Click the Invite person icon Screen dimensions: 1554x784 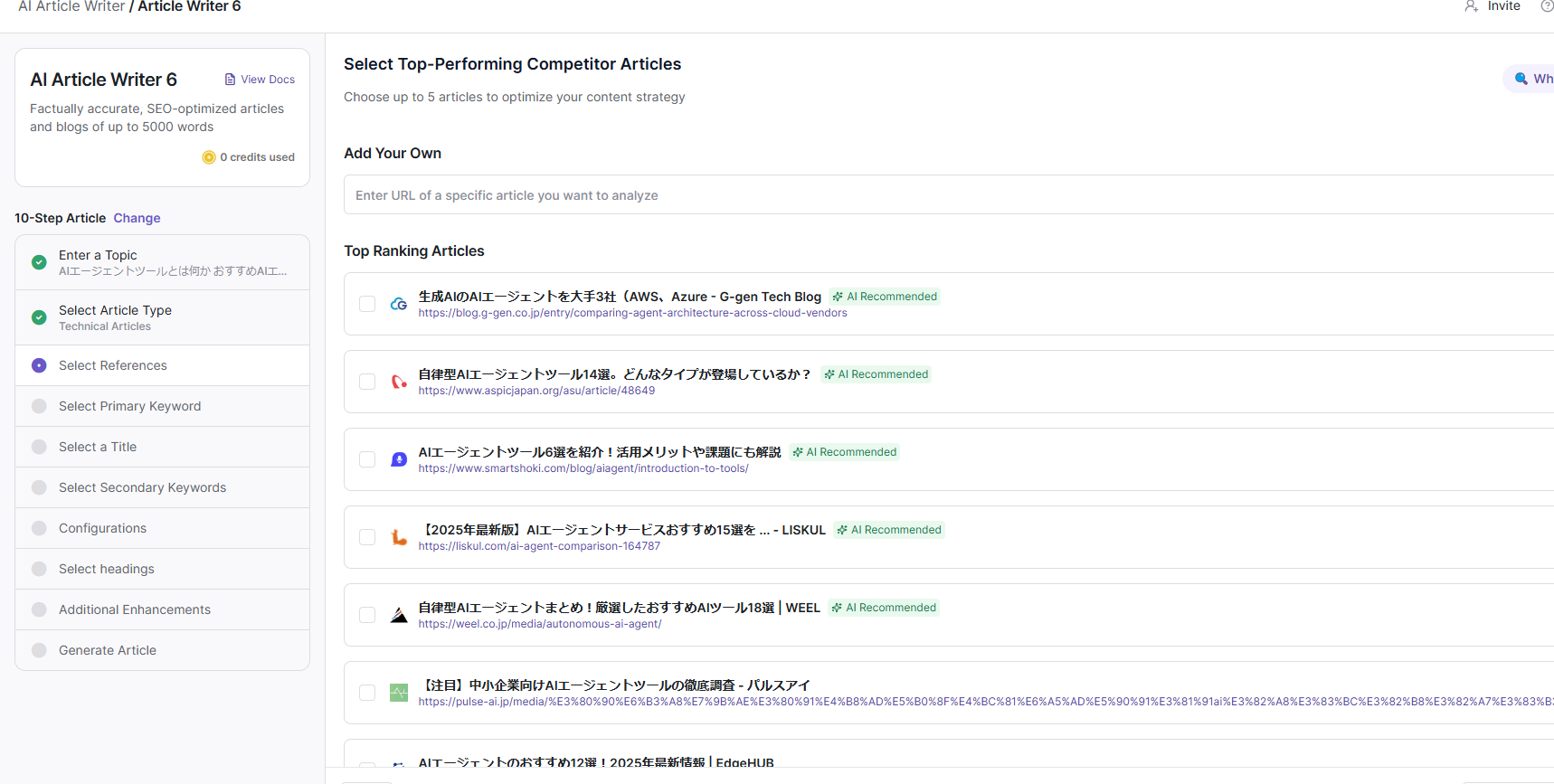1471,6
